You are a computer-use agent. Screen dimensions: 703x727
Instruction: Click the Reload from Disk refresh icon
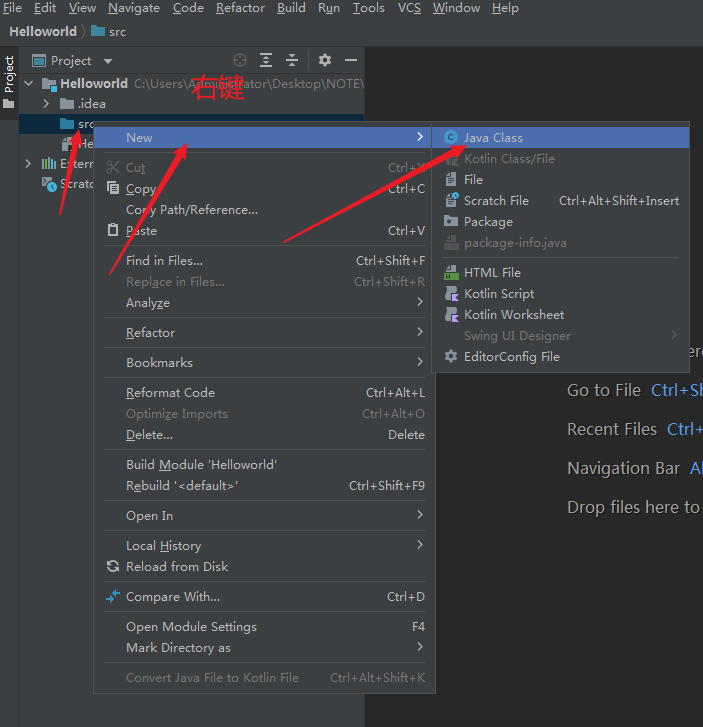(113, 566)
